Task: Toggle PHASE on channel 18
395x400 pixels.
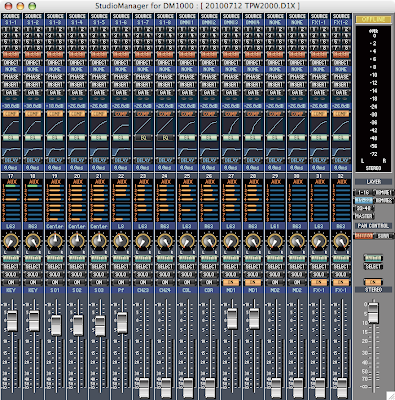Action: click(x=33, y=77)
